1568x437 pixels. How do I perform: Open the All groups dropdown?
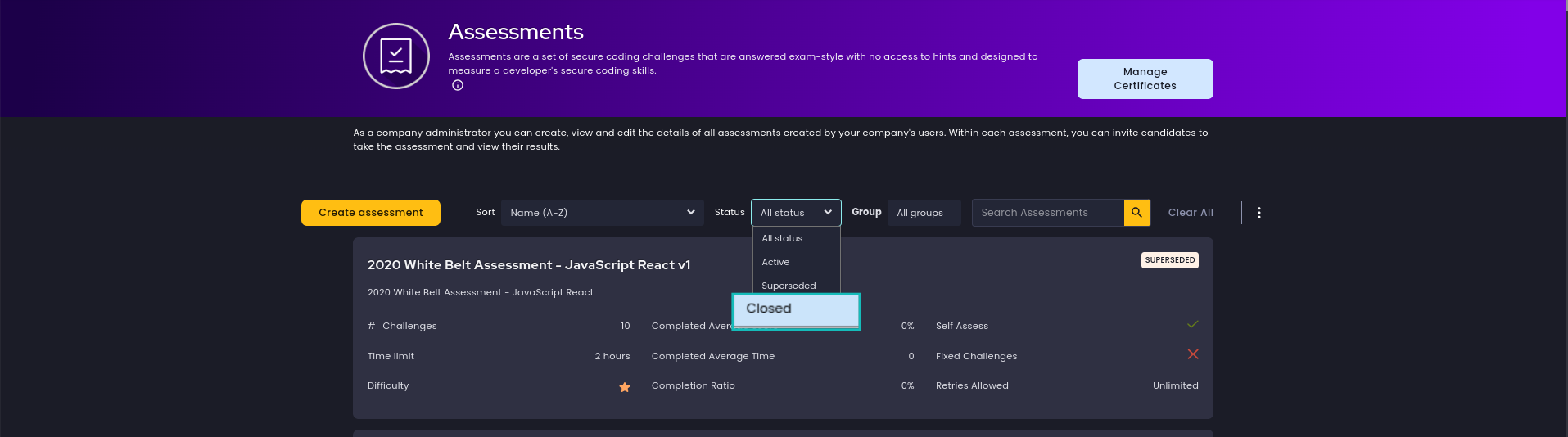924,213
